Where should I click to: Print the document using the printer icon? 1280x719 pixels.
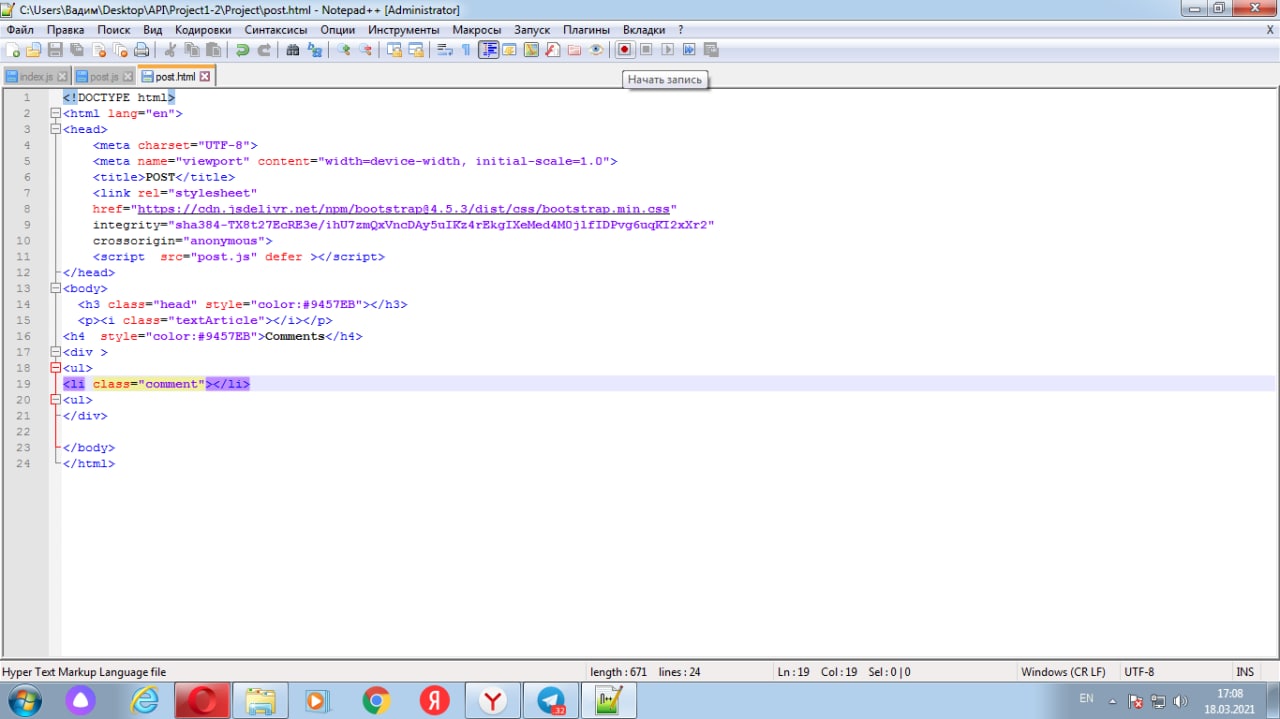(x=141, y=50)
